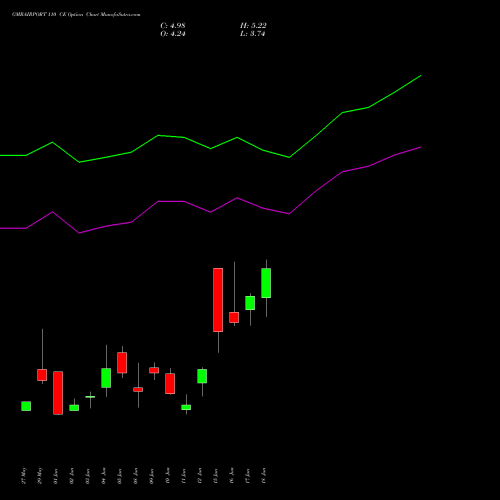This screenshot has width=500, height=500.
Task: Click the tallest red candlestick body
Action: [218, 300]
